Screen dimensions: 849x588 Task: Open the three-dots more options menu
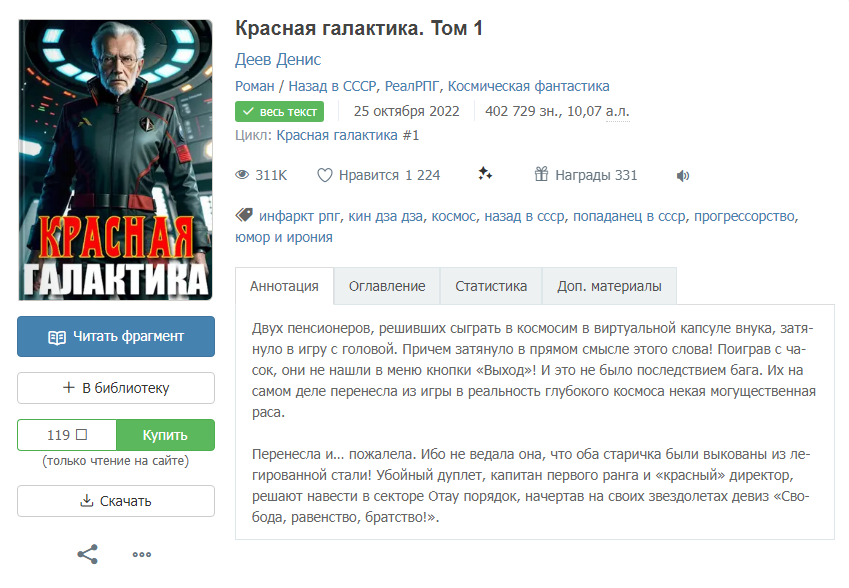[142, 554]
